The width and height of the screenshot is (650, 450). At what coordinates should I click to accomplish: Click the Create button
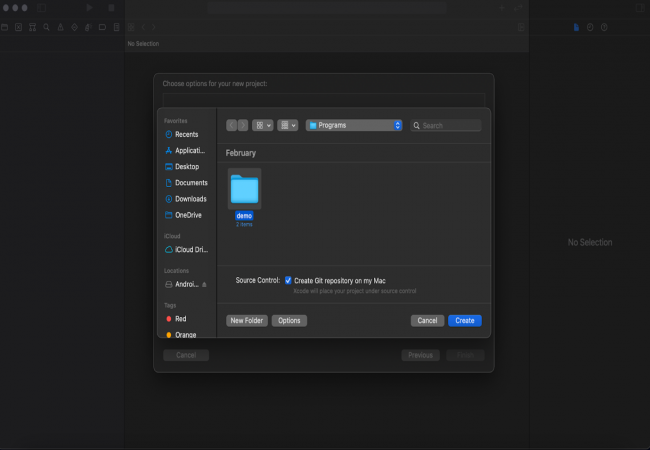(x=465, y=320)
